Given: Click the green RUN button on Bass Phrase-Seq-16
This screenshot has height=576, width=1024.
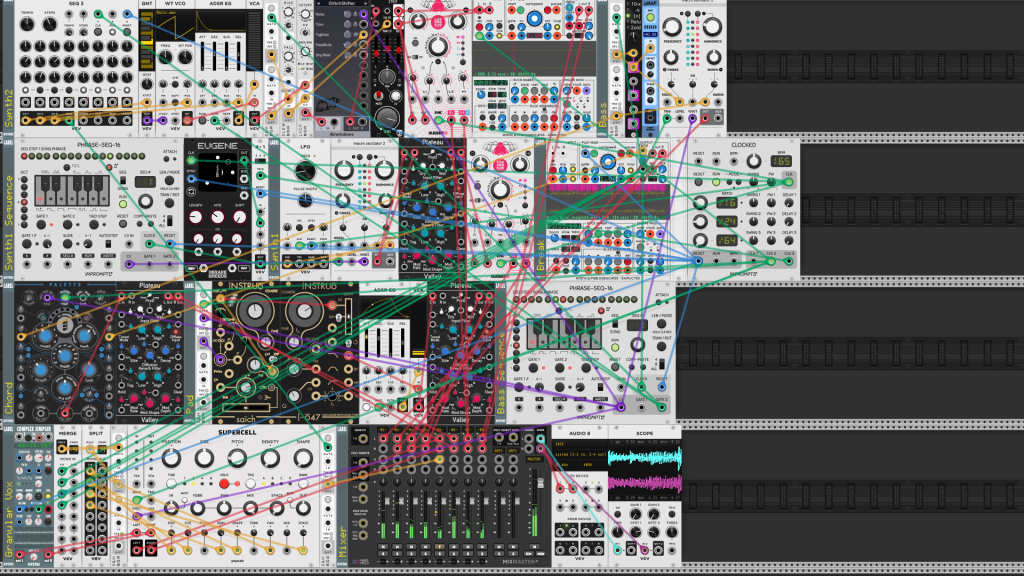Looking at the screenshot, I should tap(615, 347).
